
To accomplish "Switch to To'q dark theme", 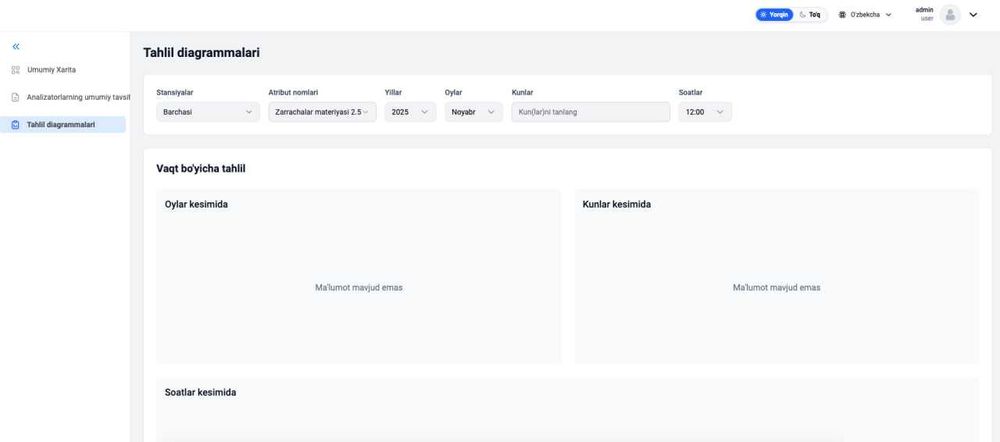I will click(x=810, y=15).
